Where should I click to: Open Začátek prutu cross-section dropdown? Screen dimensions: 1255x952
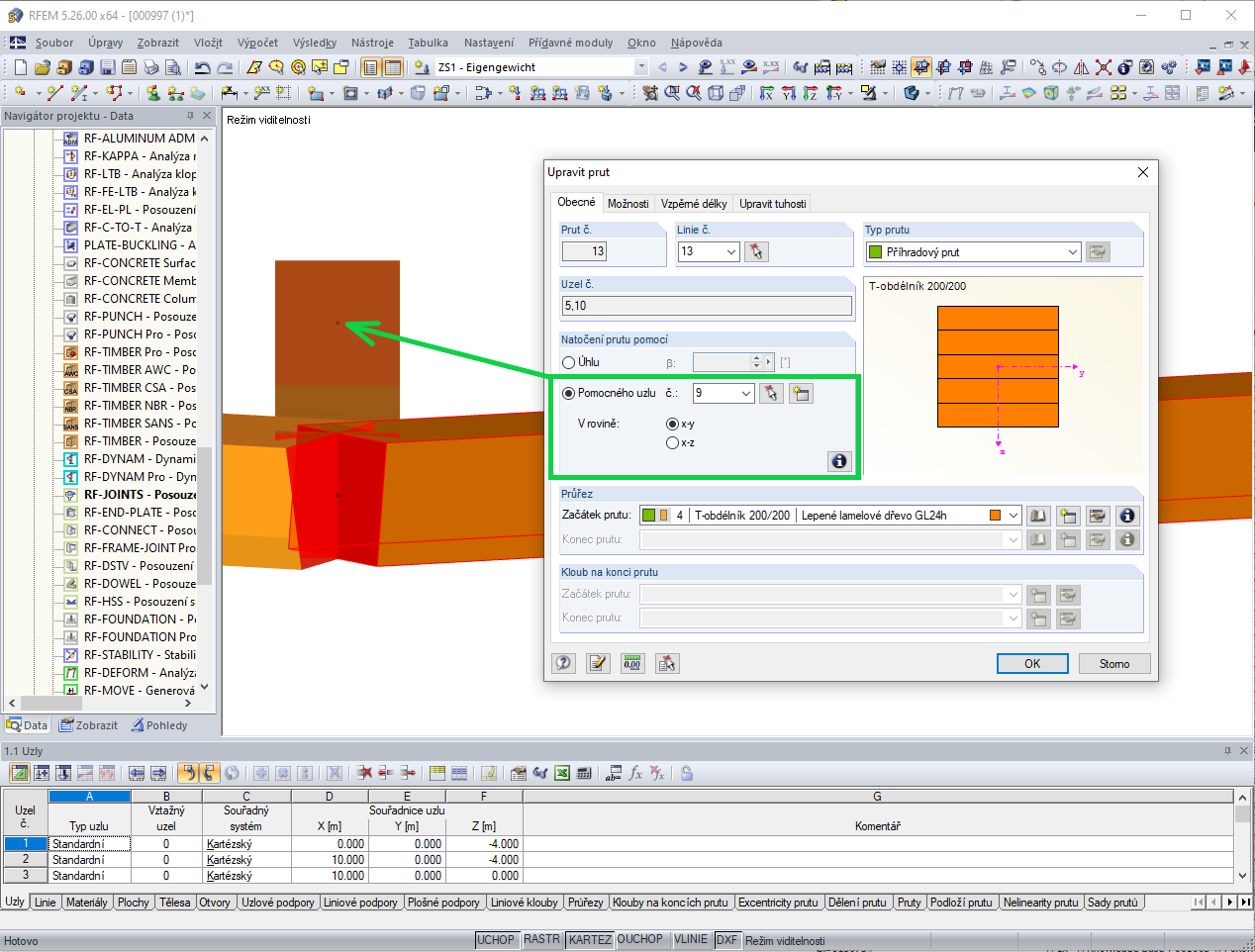coord(1013,516)
